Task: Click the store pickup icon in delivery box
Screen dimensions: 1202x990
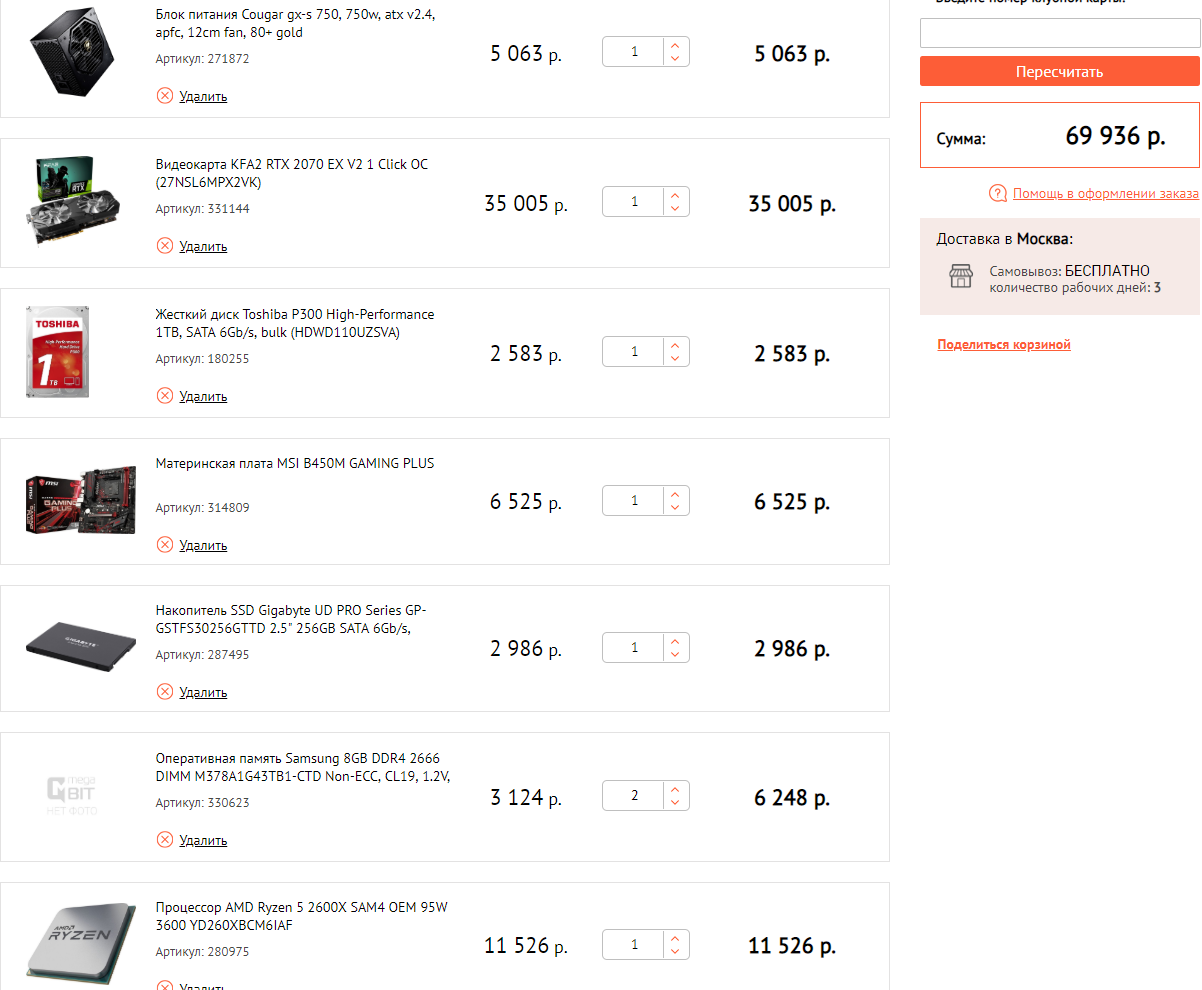Action: (x=961, y=277)
